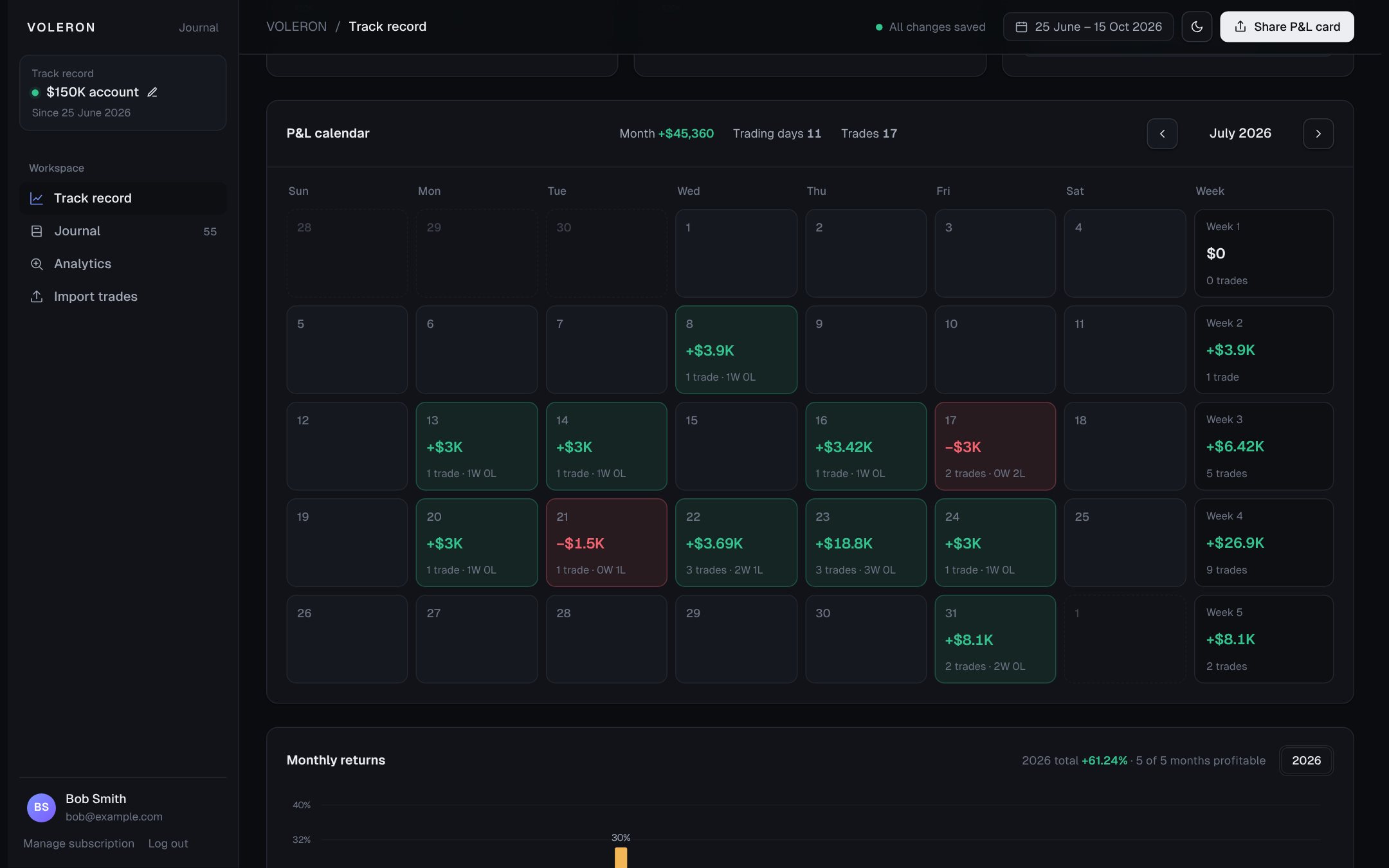Click the Analytics magnifier icon
Image resolution: width=1389 pixels, height=868 pixels.
[x=37, y=264]
